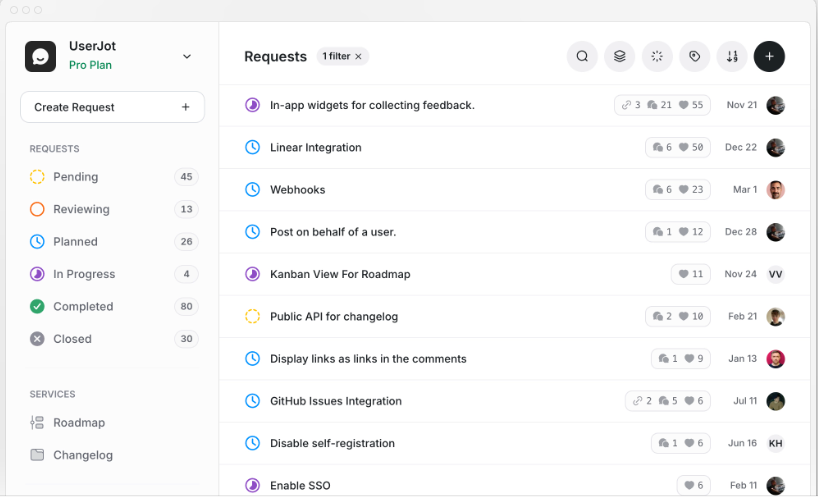Open the Linear Integration request

tap(315, 148)
